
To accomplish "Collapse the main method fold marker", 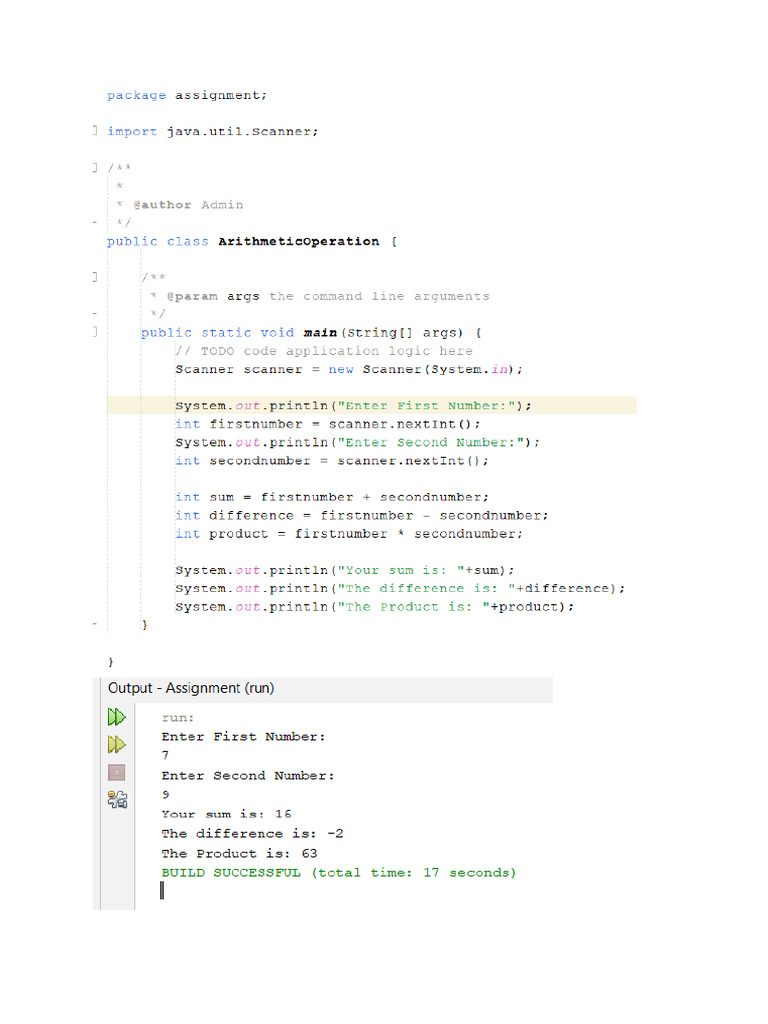I will tap(95, 332).
